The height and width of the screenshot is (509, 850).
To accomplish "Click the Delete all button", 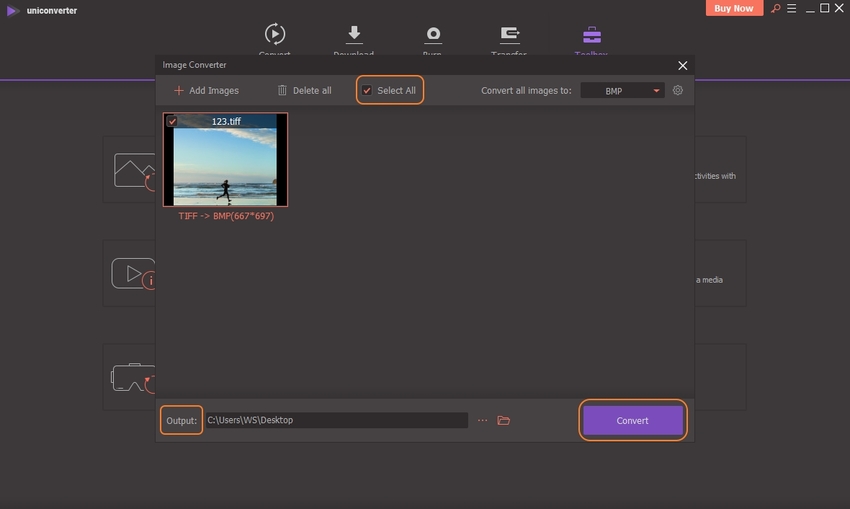I will (x=304, y=90).
